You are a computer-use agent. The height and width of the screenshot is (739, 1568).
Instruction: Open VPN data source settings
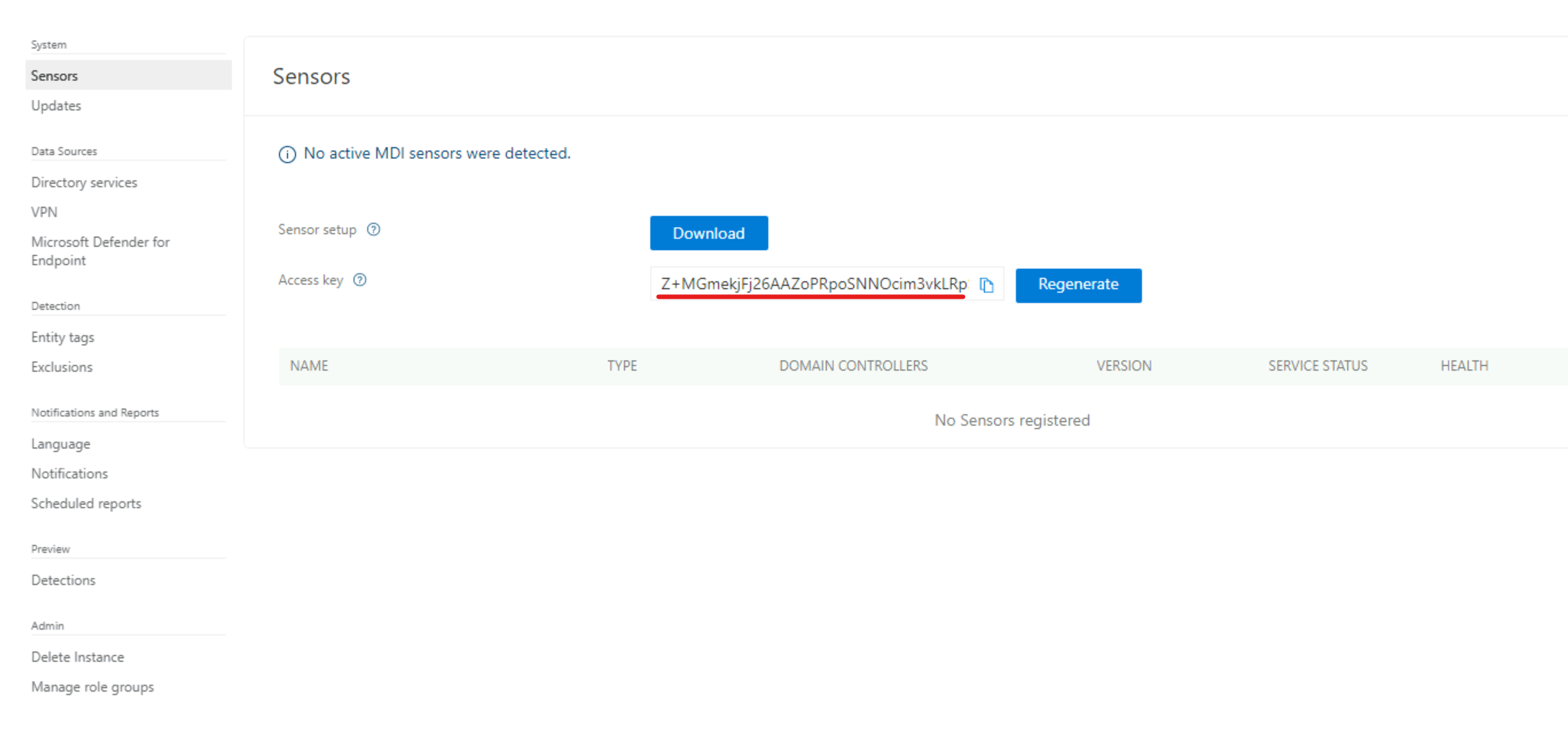[x=44, y=212]
